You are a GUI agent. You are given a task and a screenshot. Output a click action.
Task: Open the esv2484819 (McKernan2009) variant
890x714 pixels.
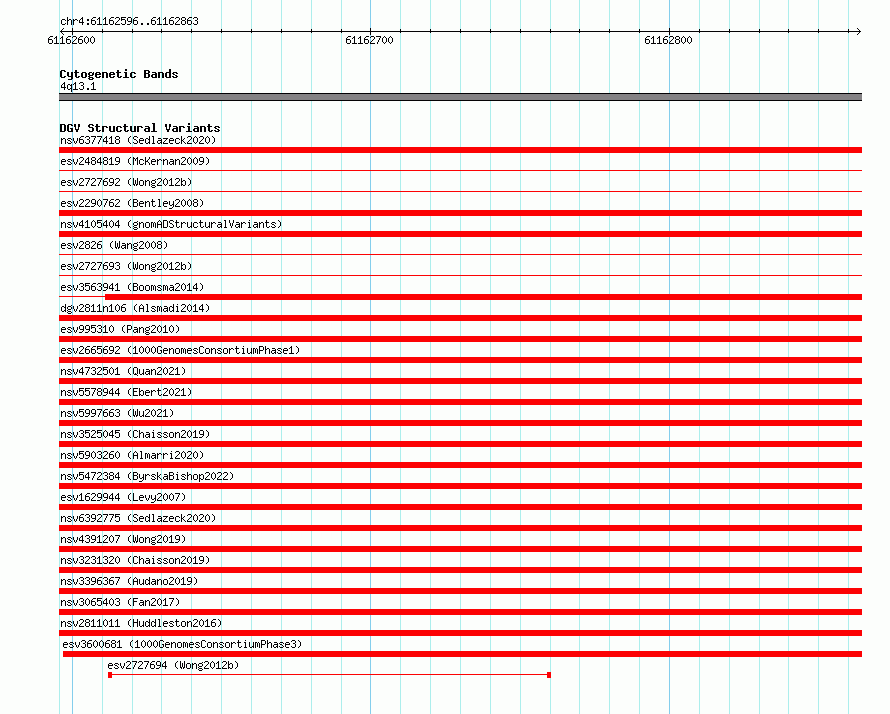[135, 161]
